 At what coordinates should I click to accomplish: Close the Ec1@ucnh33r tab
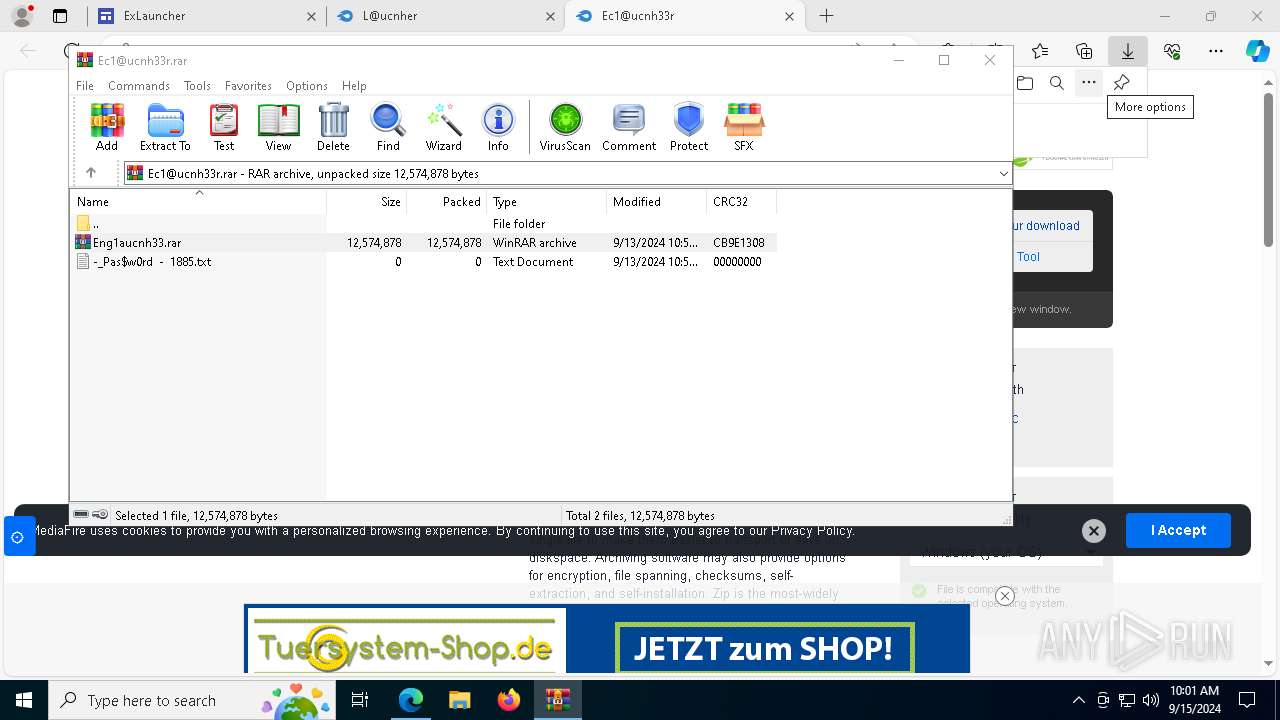(790, 16)
